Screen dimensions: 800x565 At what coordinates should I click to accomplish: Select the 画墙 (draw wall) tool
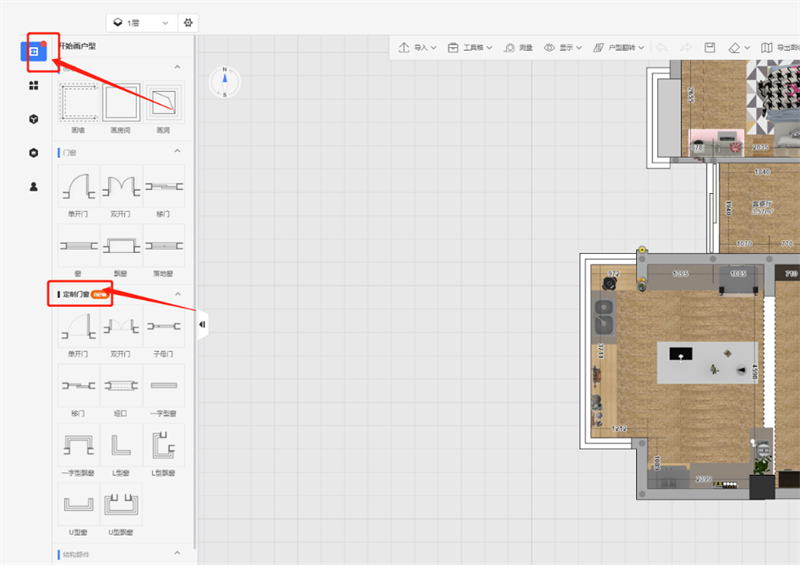pos(77,102)
